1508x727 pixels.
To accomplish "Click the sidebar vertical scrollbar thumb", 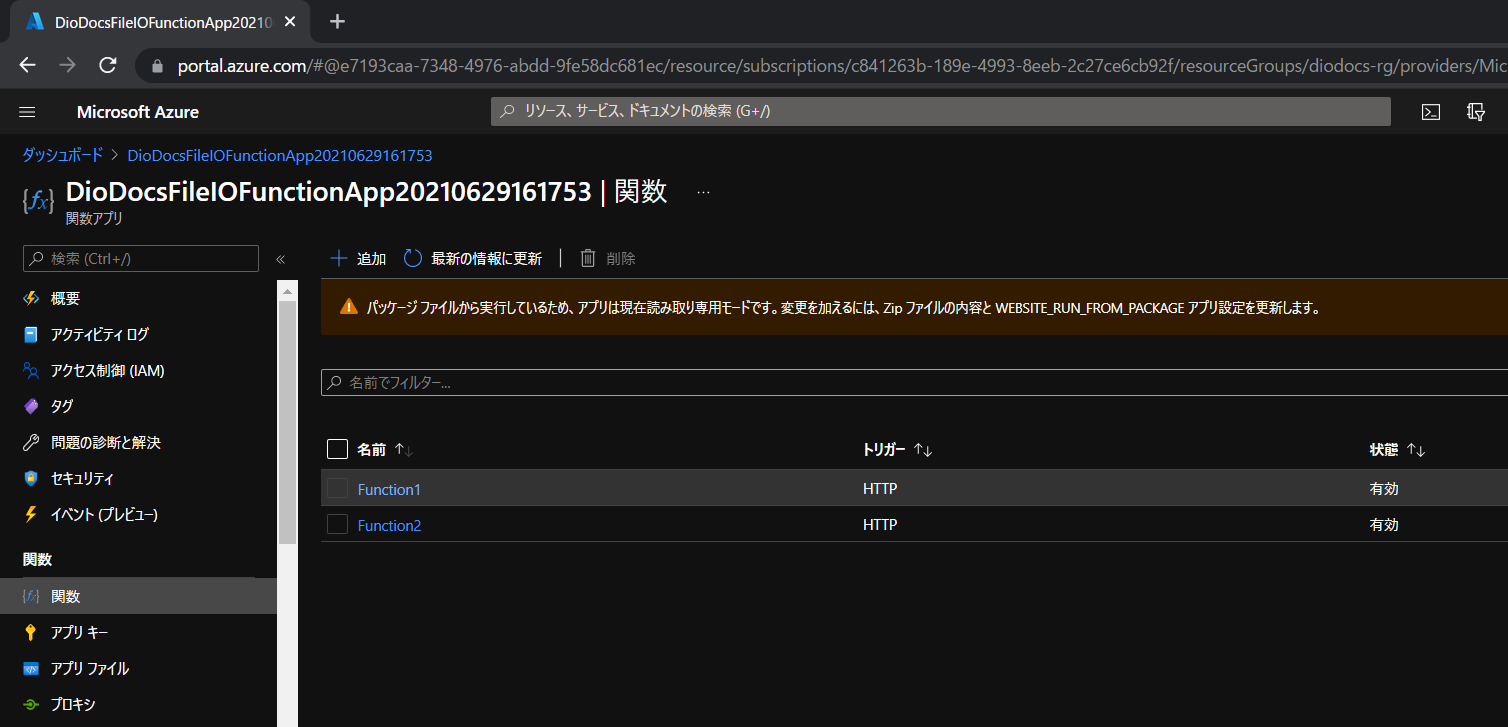I will point(288,421).
